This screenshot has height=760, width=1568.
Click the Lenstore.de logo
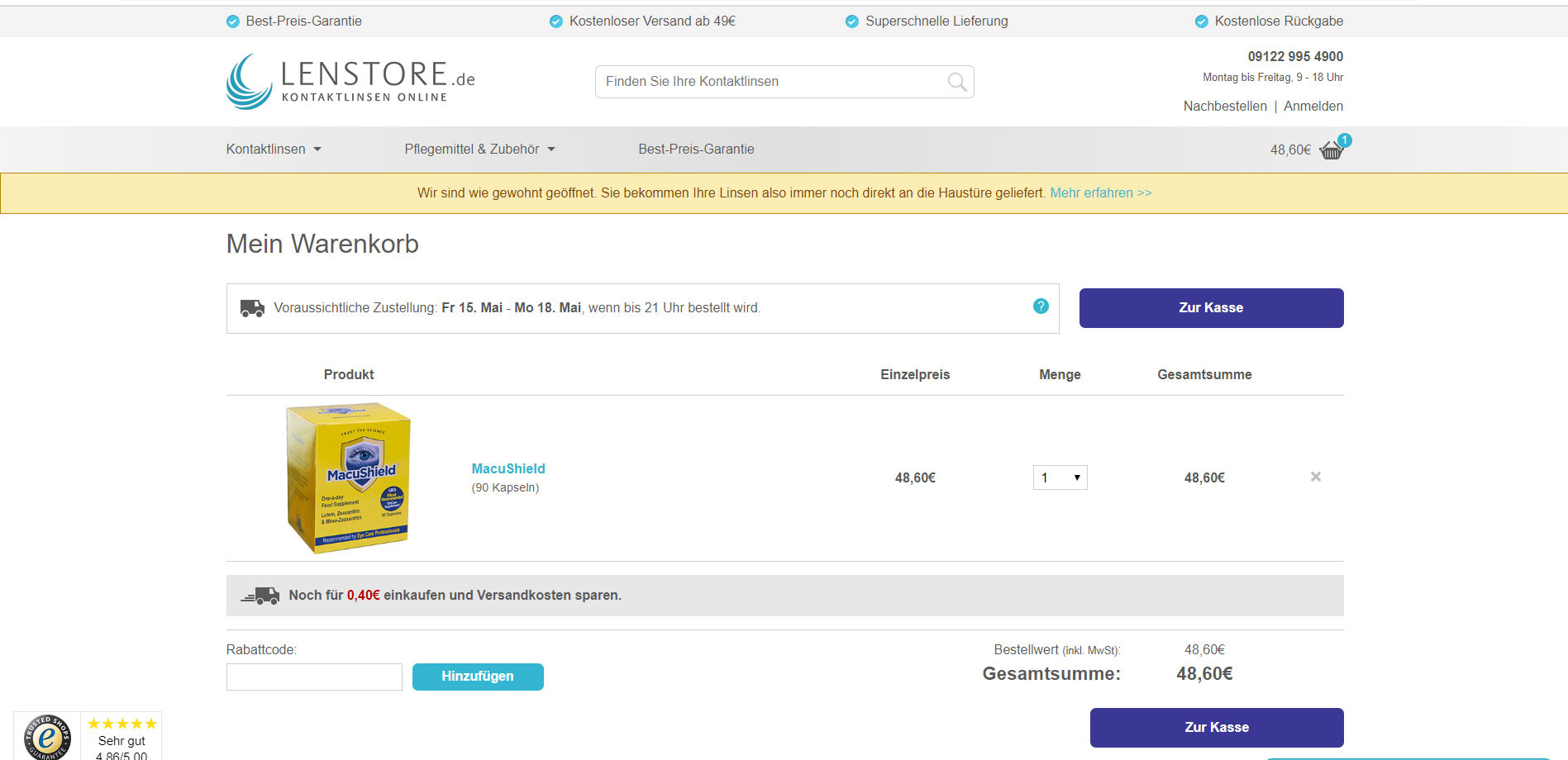(350, 81)
